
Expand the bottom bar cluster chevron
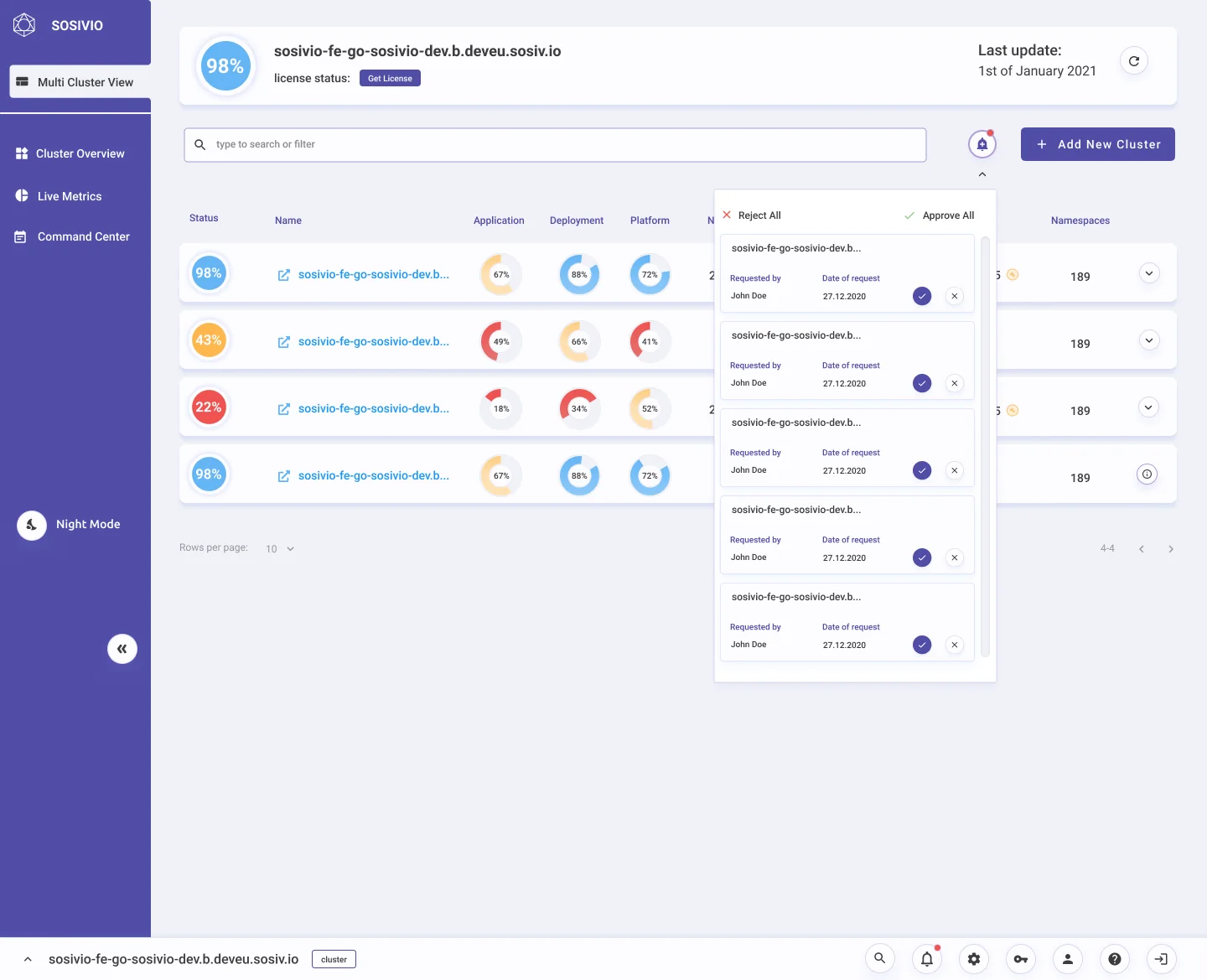click(x=28, y=959)
